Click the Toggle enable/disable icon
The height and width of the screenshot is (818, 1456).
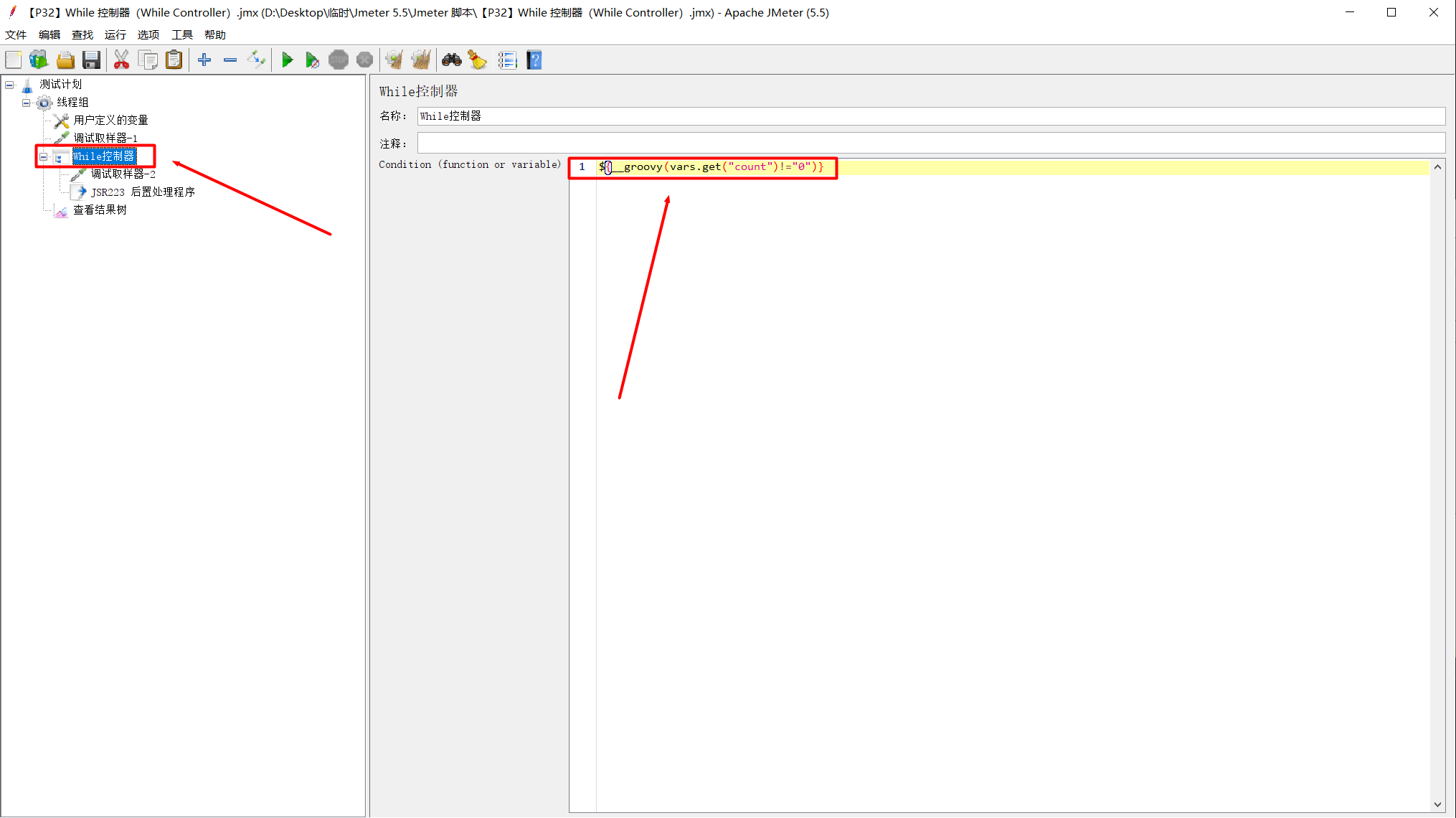(x=256, y=60)
